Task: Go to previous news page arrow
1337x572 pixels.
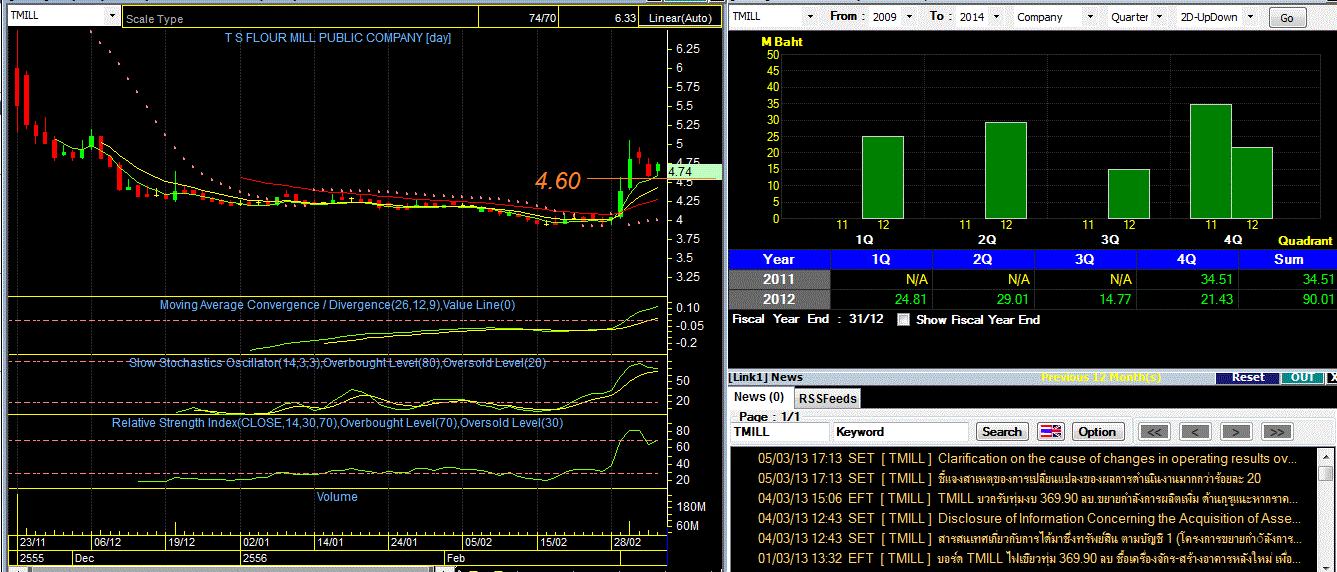Action: click(1195, 432)
